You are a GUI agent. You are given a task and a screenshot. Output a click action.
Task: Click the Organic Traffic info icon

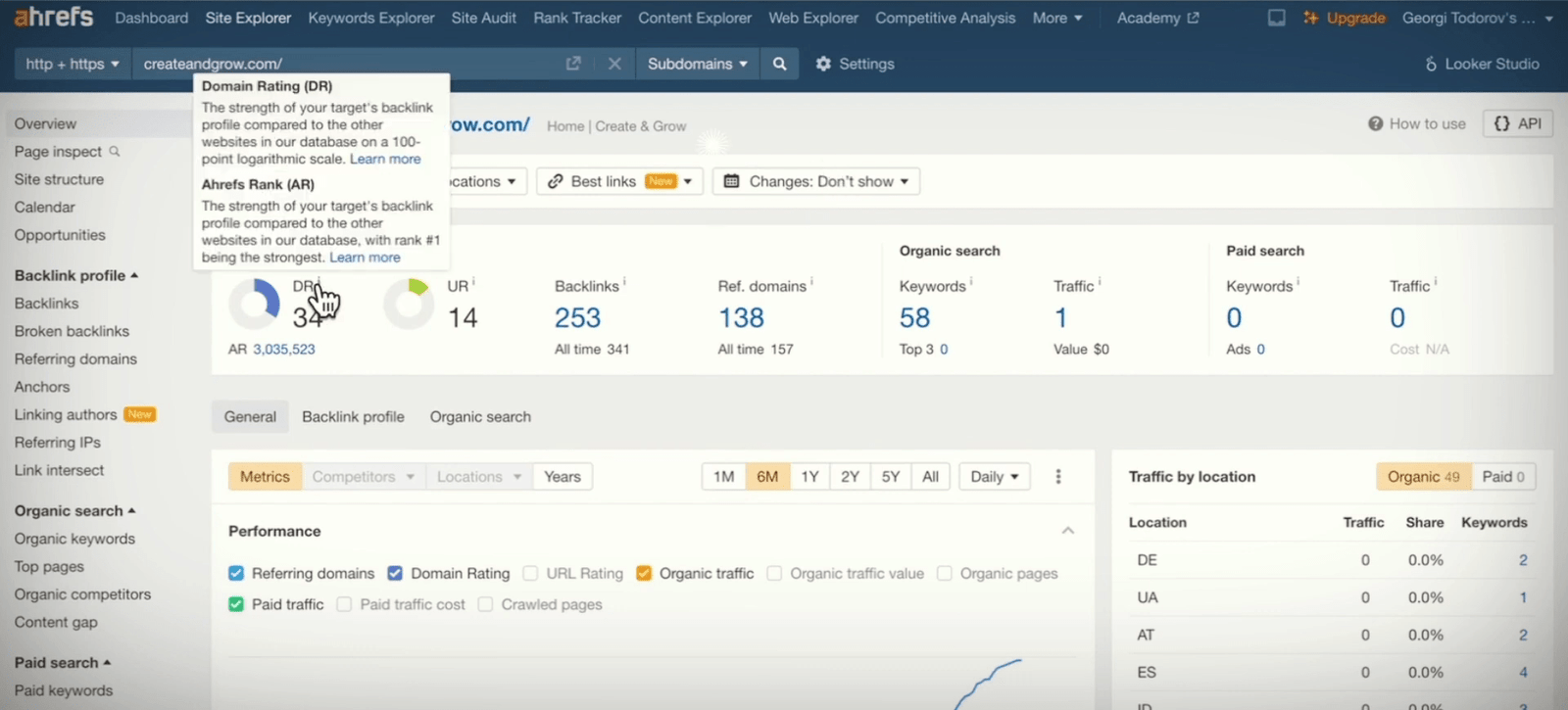click(1100, 282)
